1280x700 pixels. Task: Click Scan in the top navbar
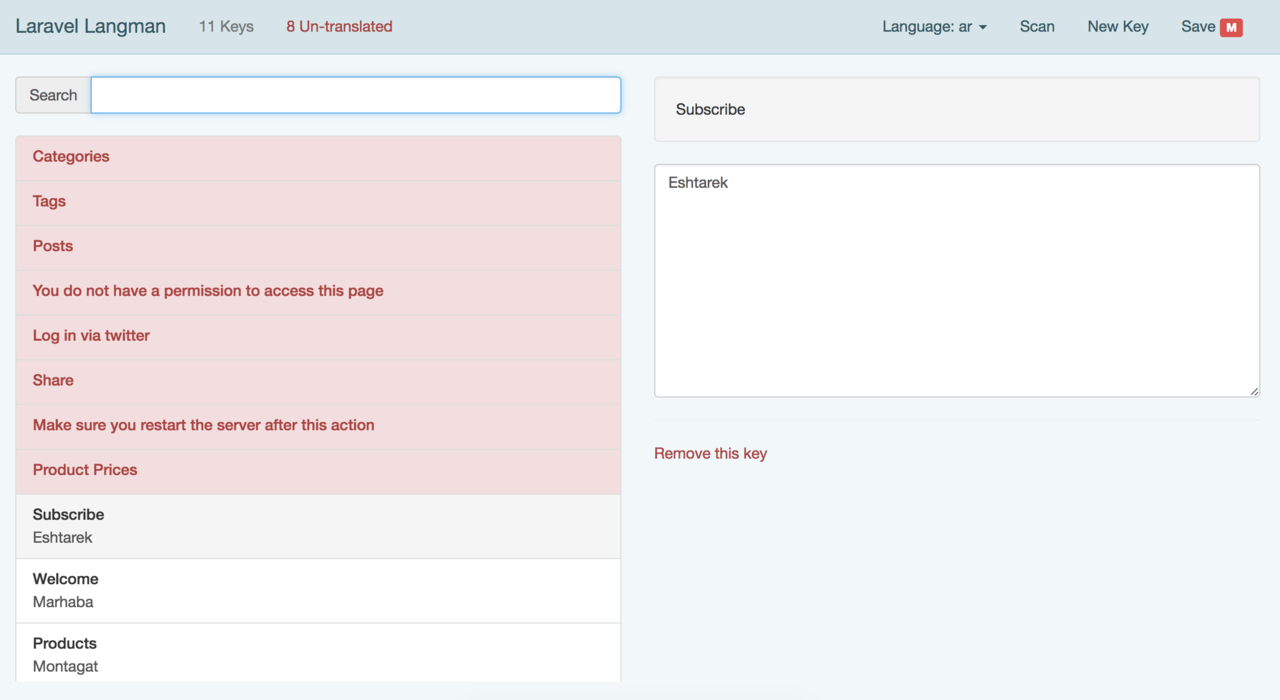click(x=1037, y=27)
